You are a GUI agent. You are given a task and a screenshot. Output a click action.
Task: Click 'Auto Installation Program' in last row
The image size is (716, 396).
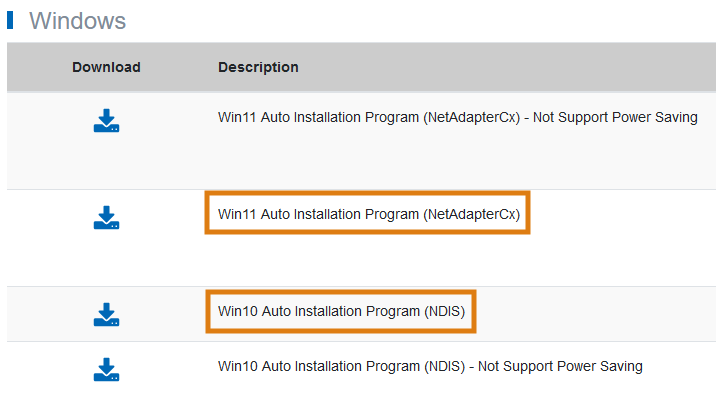(x=341, y=366)
